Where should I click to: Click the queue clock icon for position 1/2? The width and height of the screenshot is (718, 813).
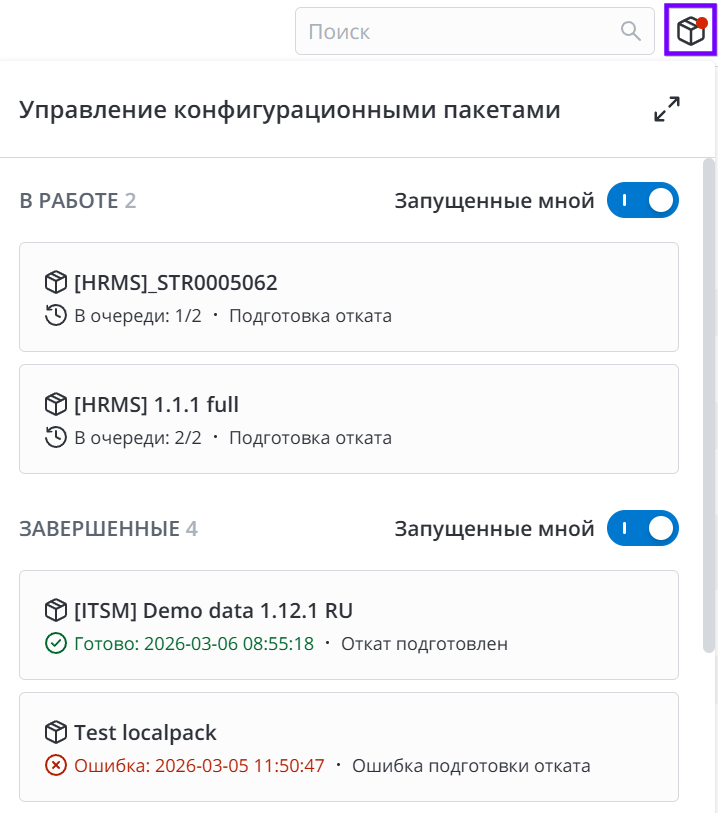pos(56,316)
